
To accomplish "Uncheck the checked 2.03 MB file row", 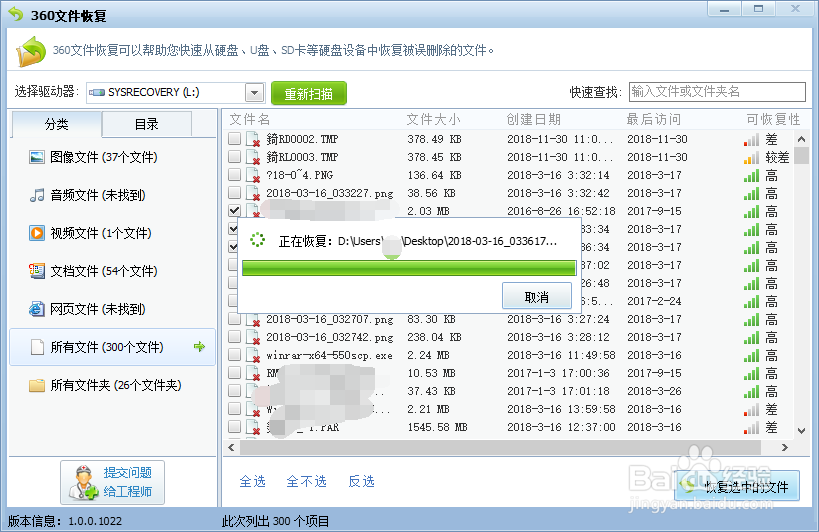I will point(235,210).
